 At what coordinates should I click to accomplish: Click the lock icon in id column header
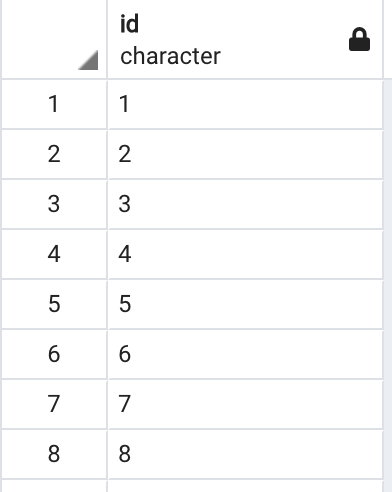point(359,39)
